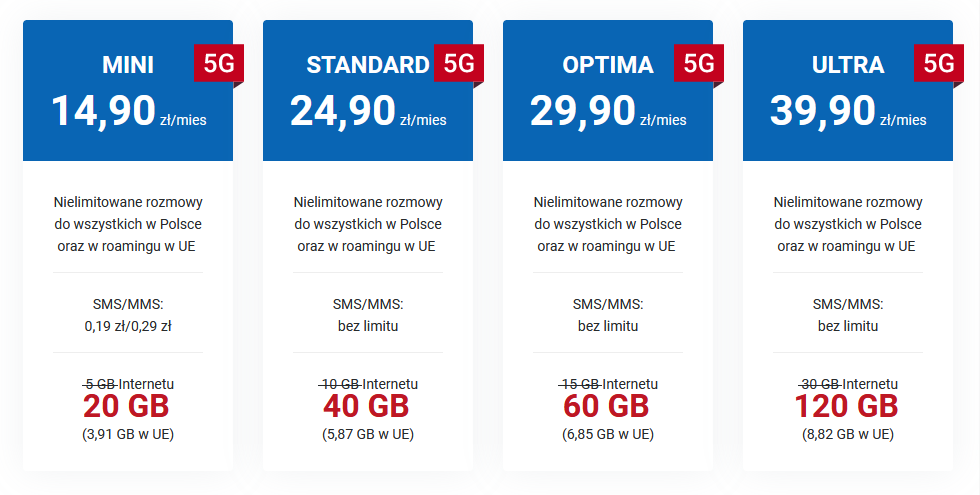Click the 5G badge on MINI plan
980x495 pixels.
tap(219, 62)
